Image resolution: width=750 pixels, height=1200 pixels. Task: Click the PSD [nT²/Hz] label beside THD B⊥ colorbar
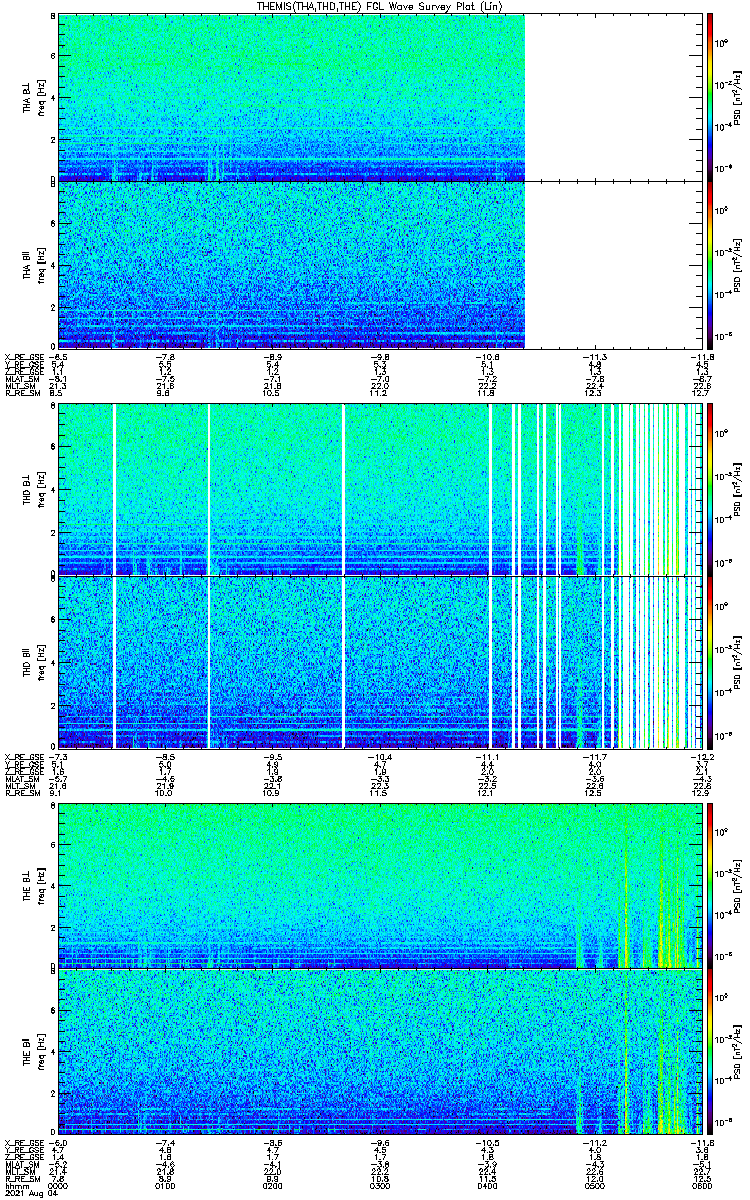(737, 489)
